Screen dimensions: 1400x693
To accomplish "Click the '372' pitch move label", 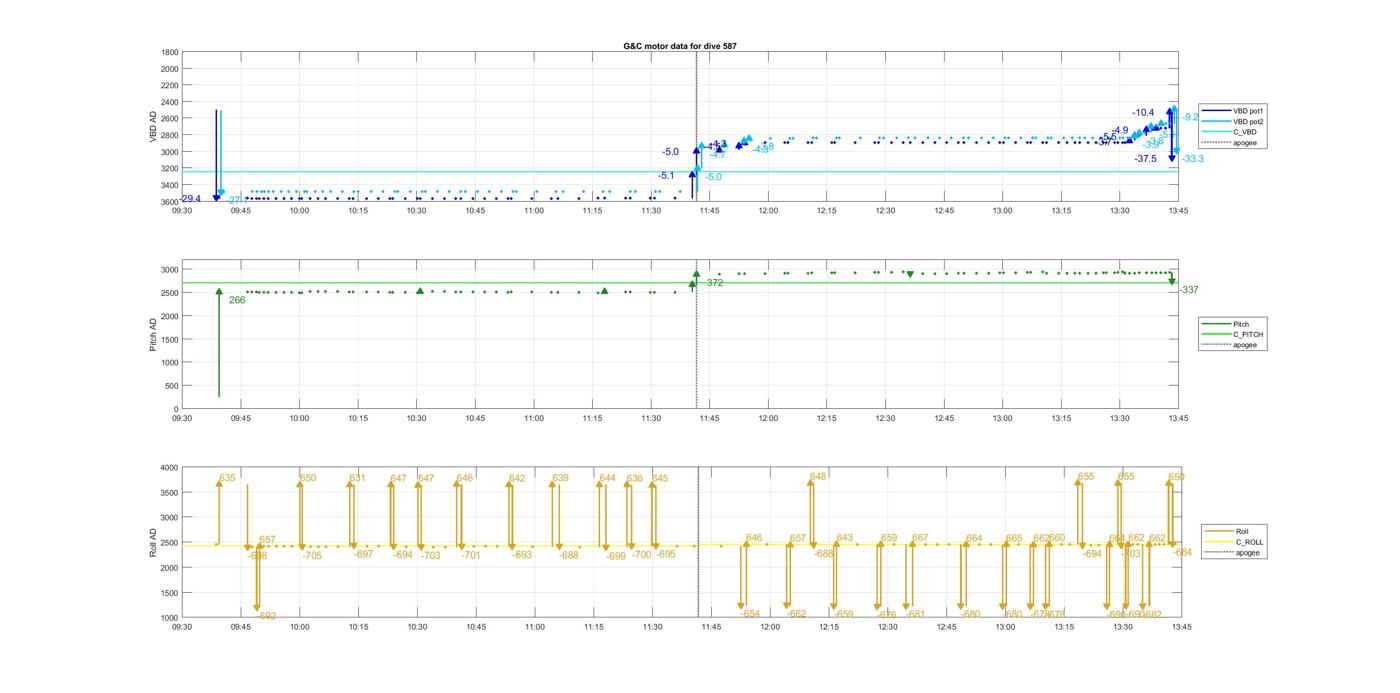I will pyautogui.click(x=714, y=283).
